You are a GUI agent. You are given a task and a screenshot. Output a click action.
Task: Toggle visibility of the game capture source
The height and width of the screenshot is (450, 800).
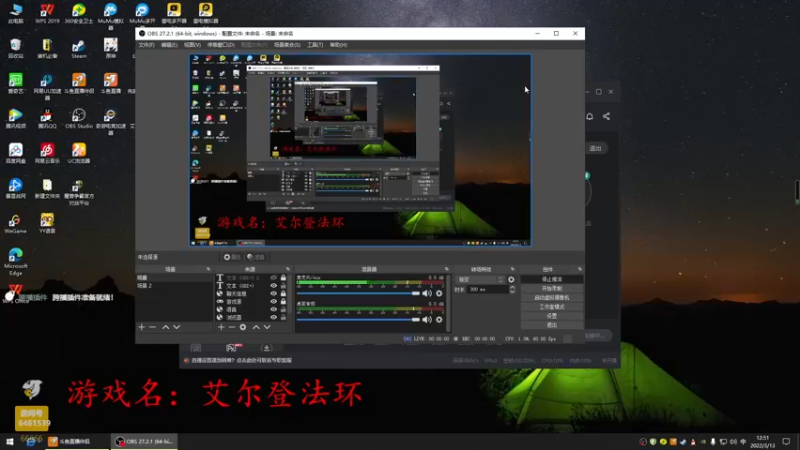point(273,302)
